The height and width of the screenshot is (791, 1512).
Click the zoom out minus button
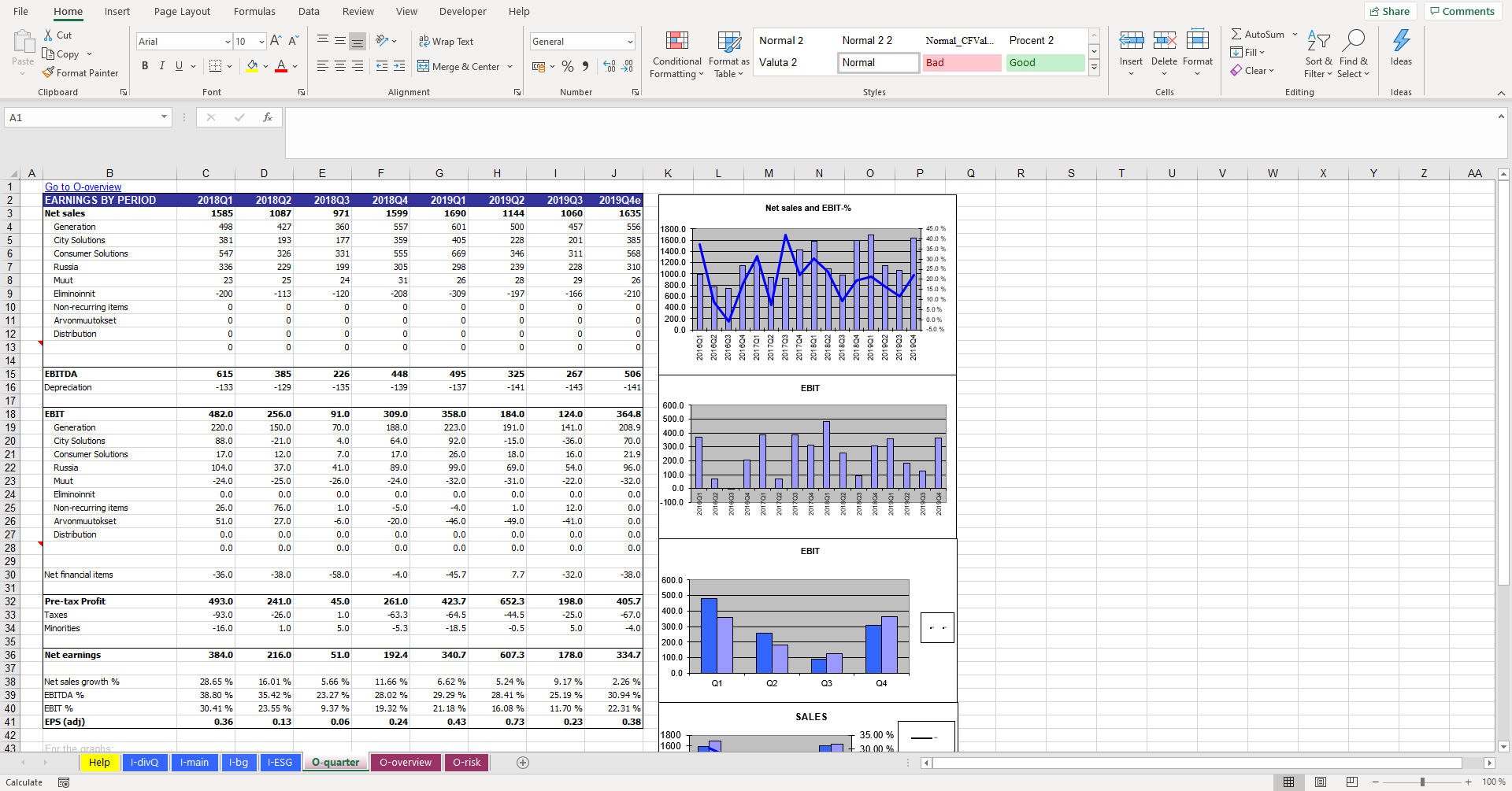click(x=1376, y=782)
